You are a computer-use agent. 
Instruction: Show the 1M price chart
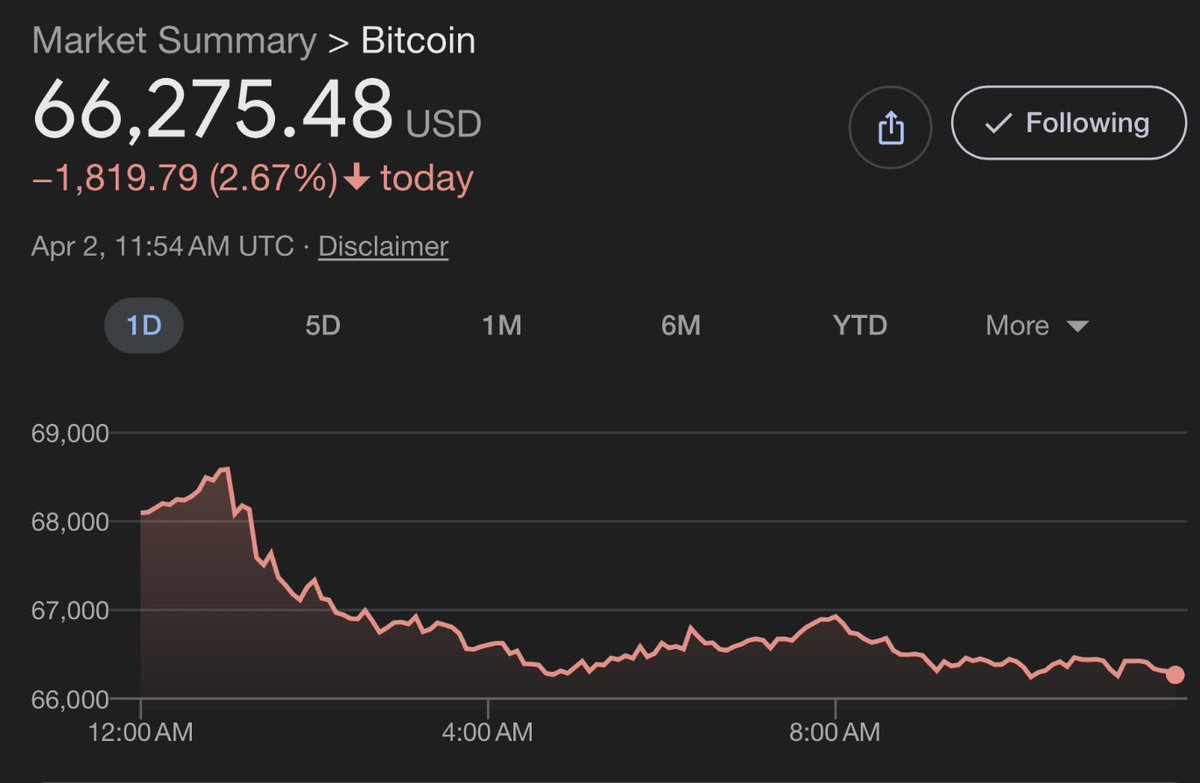pyautogui.click(x=502, y=326)
